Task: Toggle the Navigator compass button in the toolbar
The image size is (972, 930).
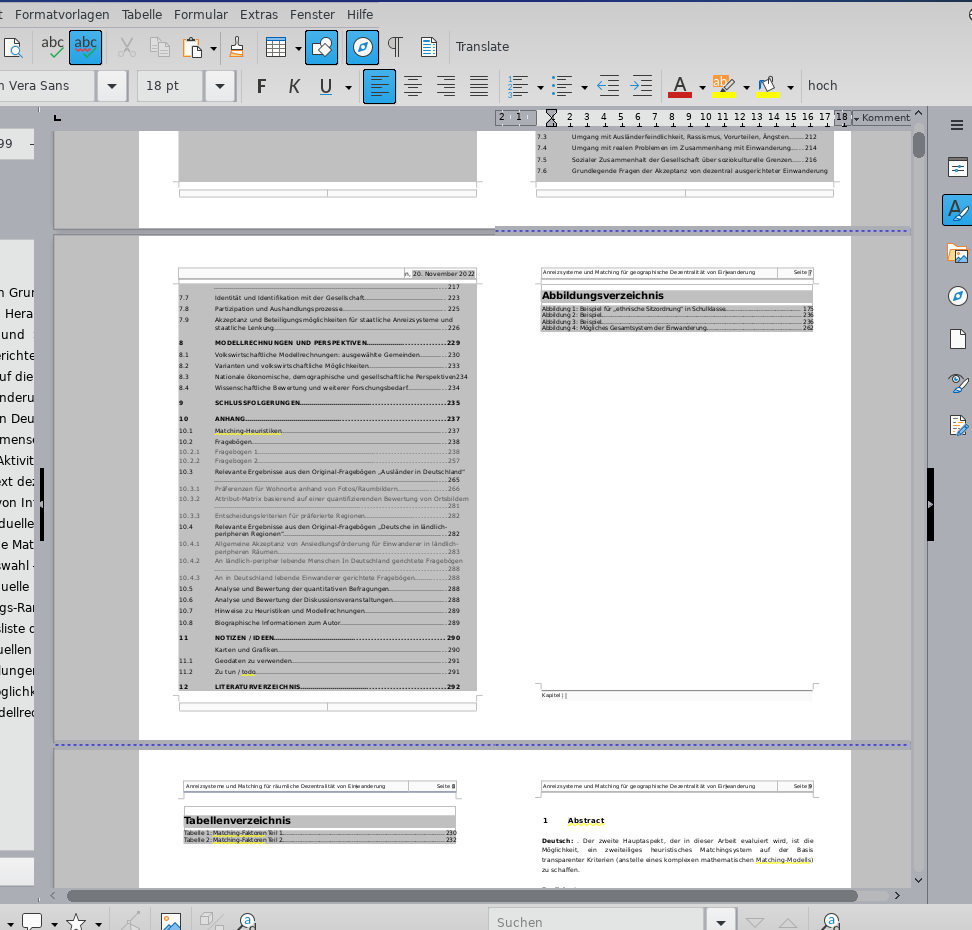Action: [x=363, y=48]
